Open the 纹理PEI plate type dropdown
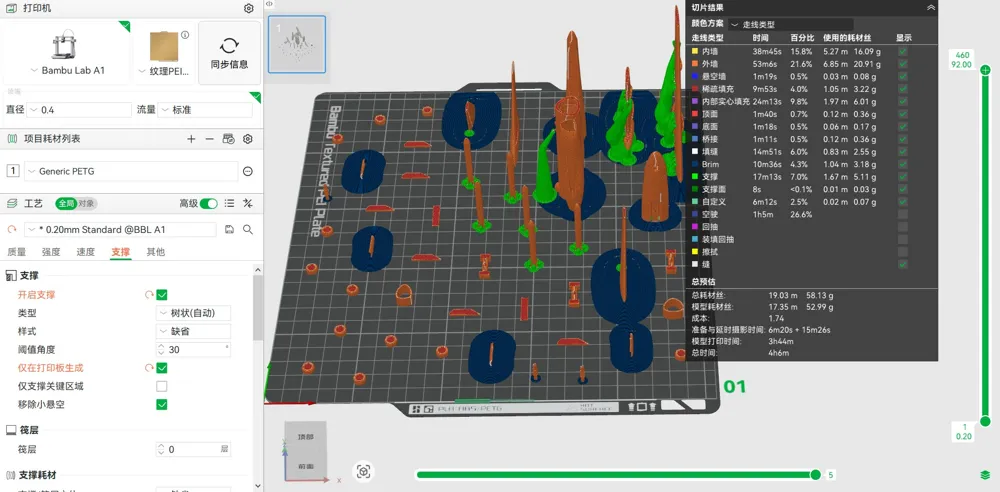Screen dimensions: 1000x492 coord(164,71)
